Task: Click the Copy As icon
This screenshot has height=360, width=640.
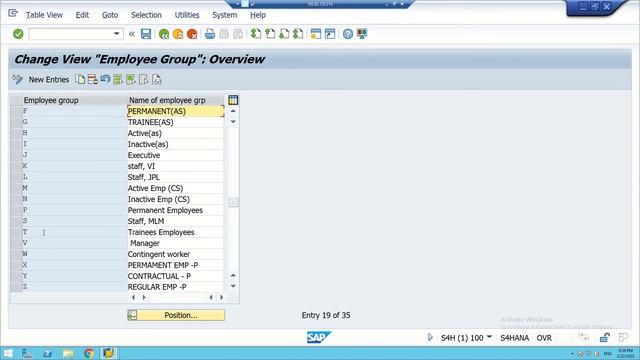Action: [x=80, y=79]
